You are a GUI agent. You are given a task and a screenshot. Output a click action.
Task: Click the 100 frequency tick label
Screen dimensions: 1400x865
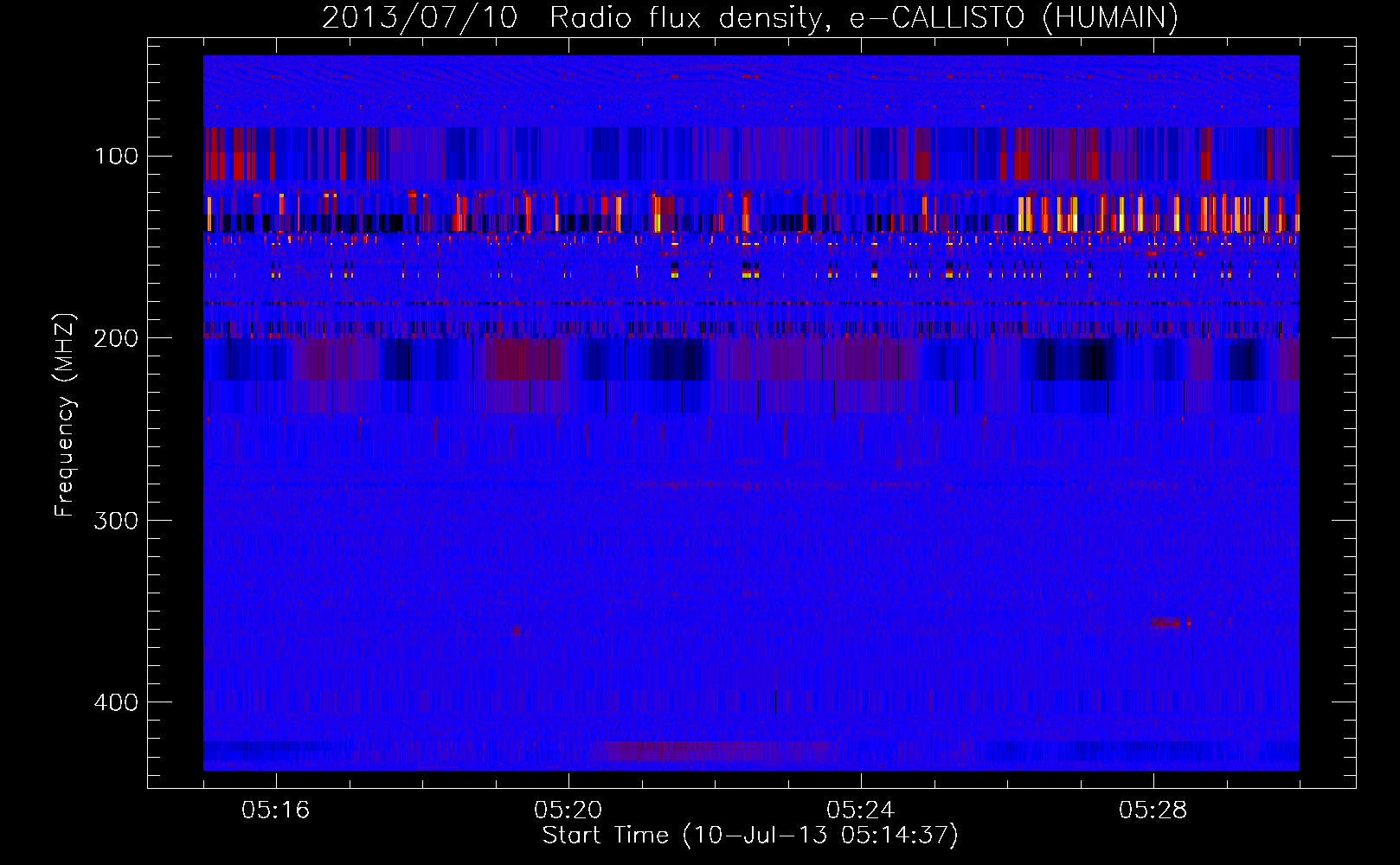click(117, 156)
